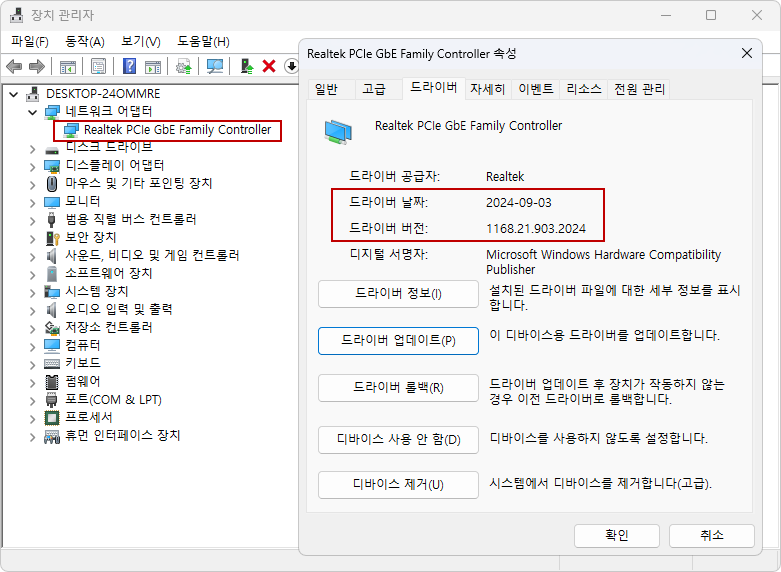Screen dimensions: 781x572
Task: Switch to the 자세히 tab
Action: (488, 89)
